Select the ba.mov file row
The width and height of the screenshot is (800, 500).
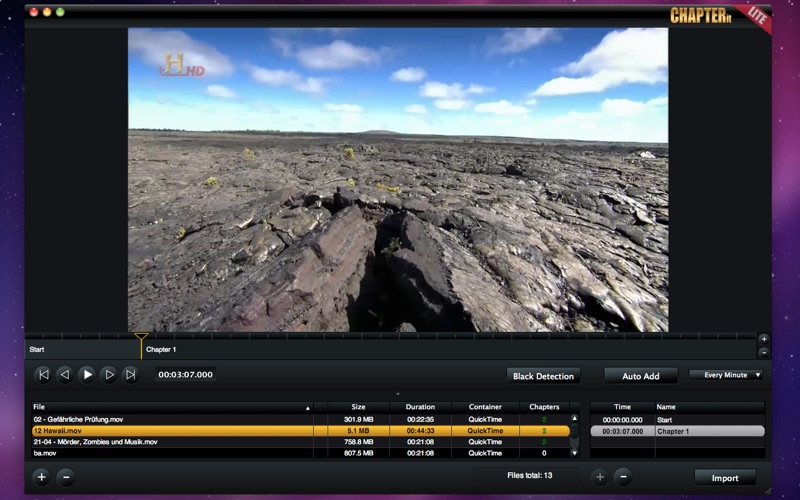(300, 453)
